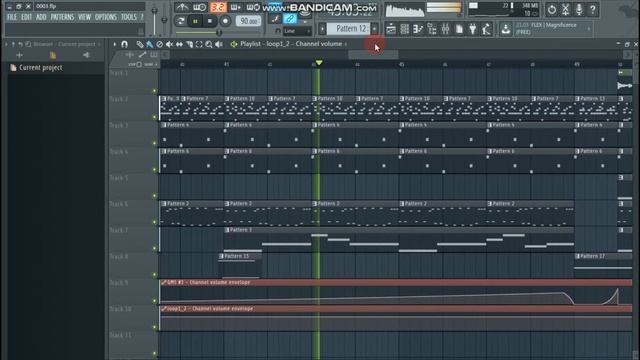The image size is (640, 360).
Task: Click the output oscilloscope display
Action: [404, 9]
